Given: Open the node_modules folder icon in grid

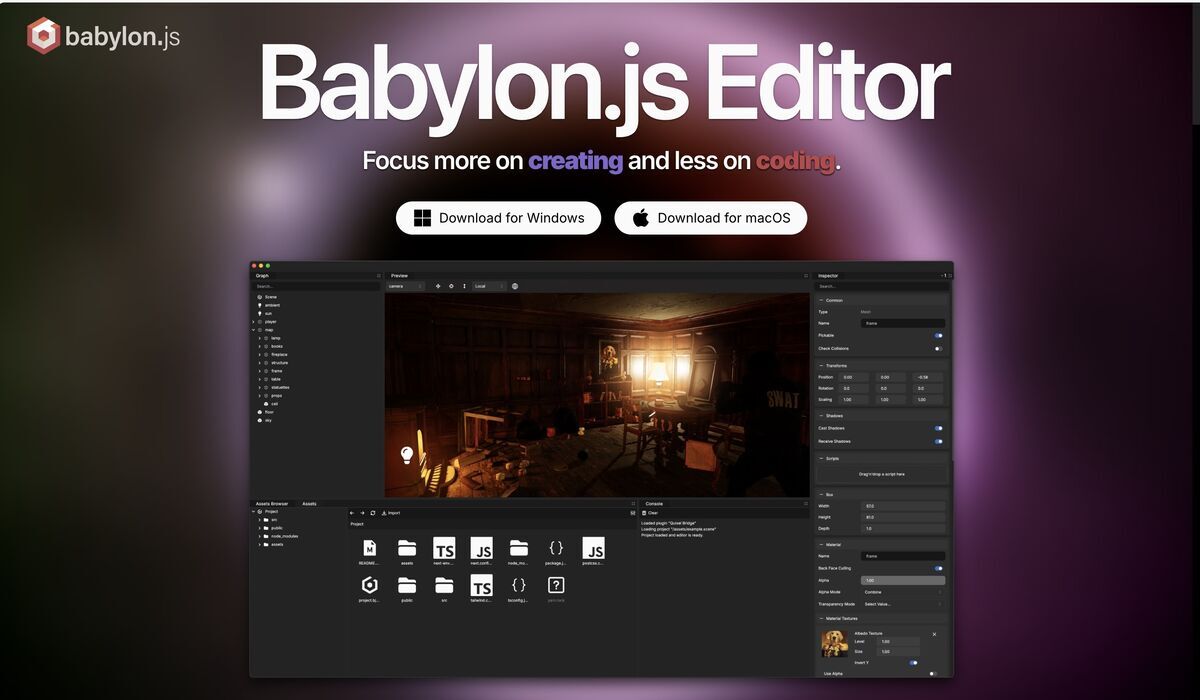Looking at the screenshot, I should click(518, 548).
